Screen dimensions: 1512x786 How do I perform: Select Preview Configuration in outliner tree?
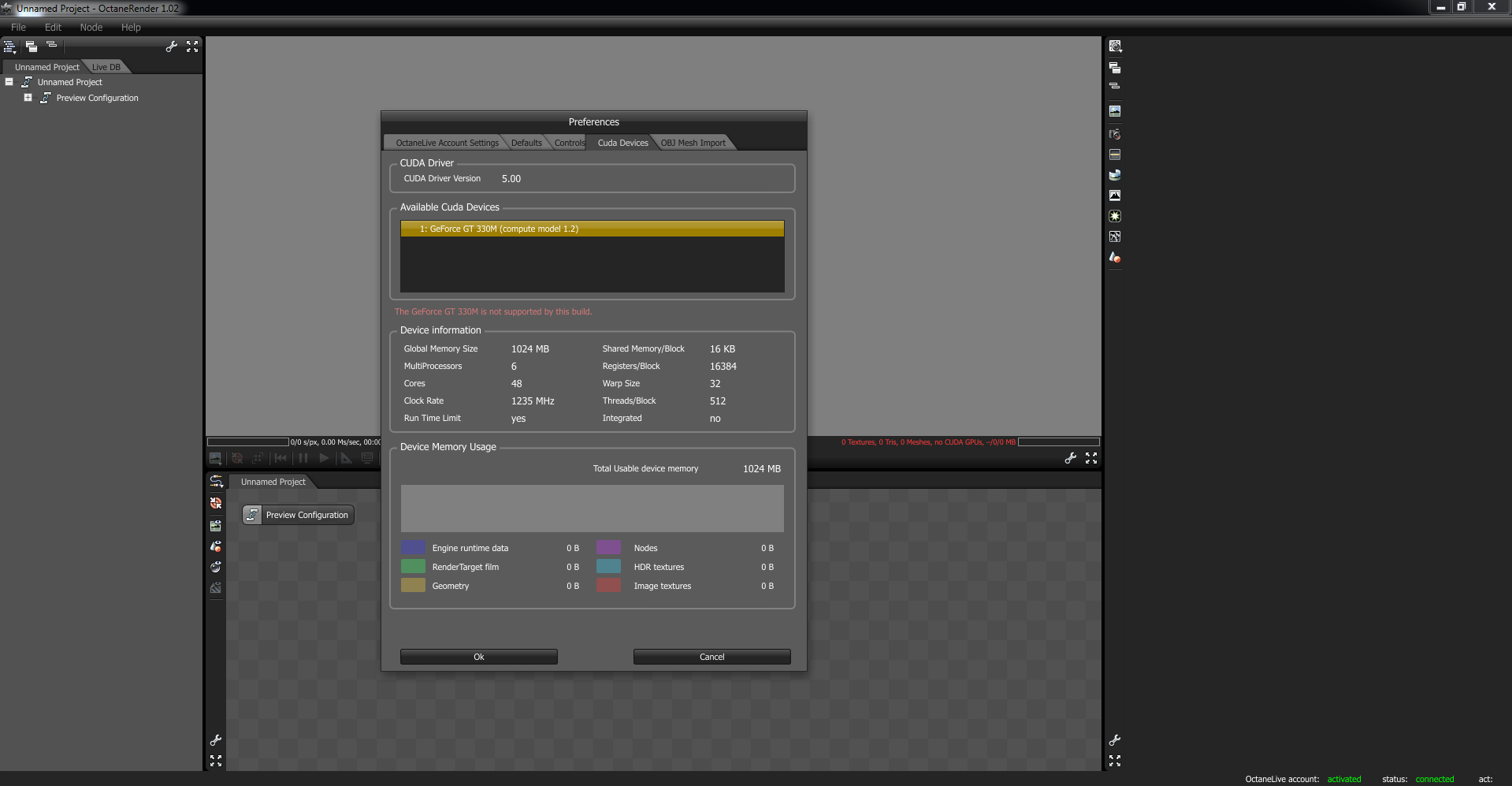click(97, 98)
